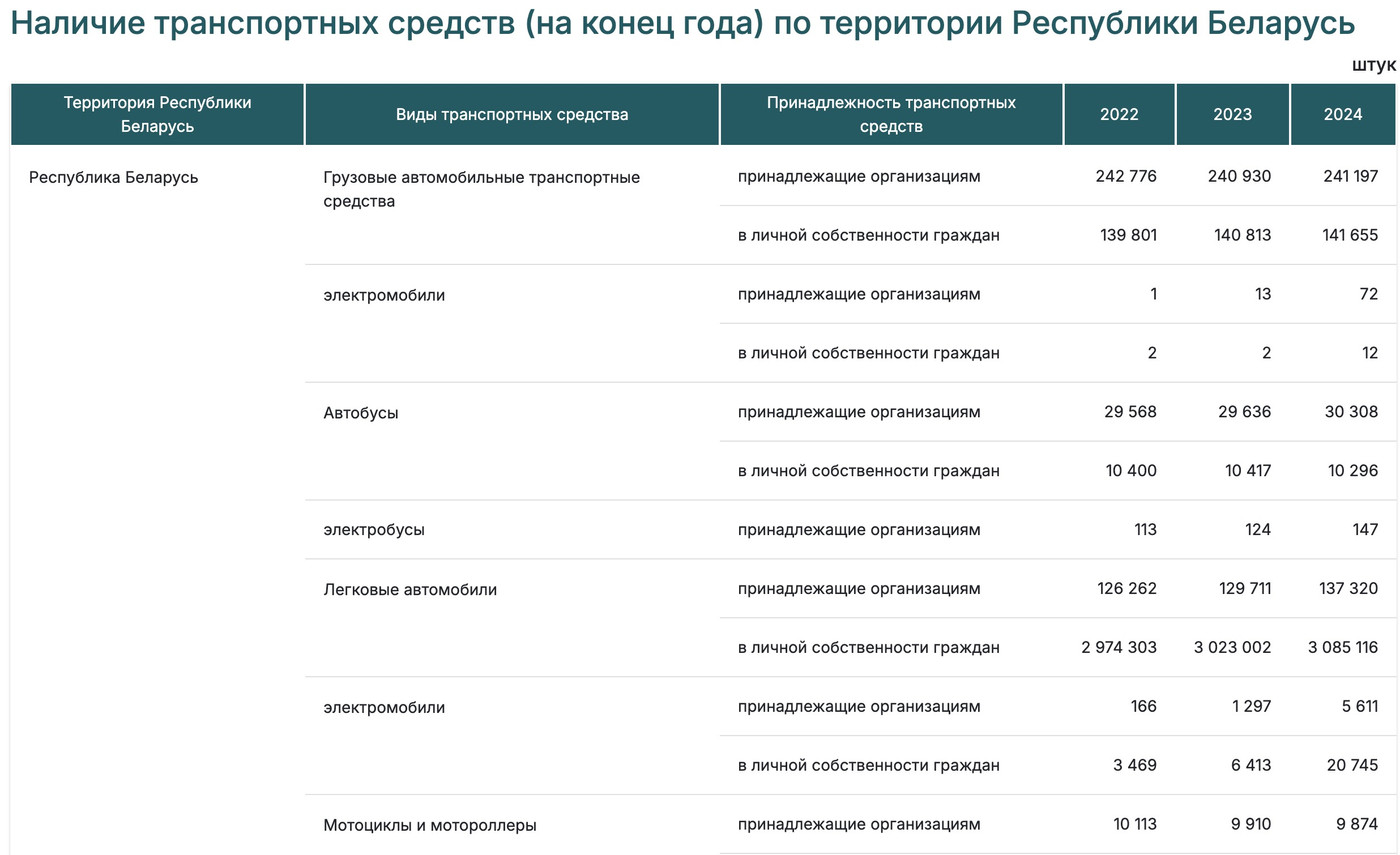Select the 'Виды транспортных средства' column header
The width and height of the screenshot is (1400, 855).
(512, 114)
